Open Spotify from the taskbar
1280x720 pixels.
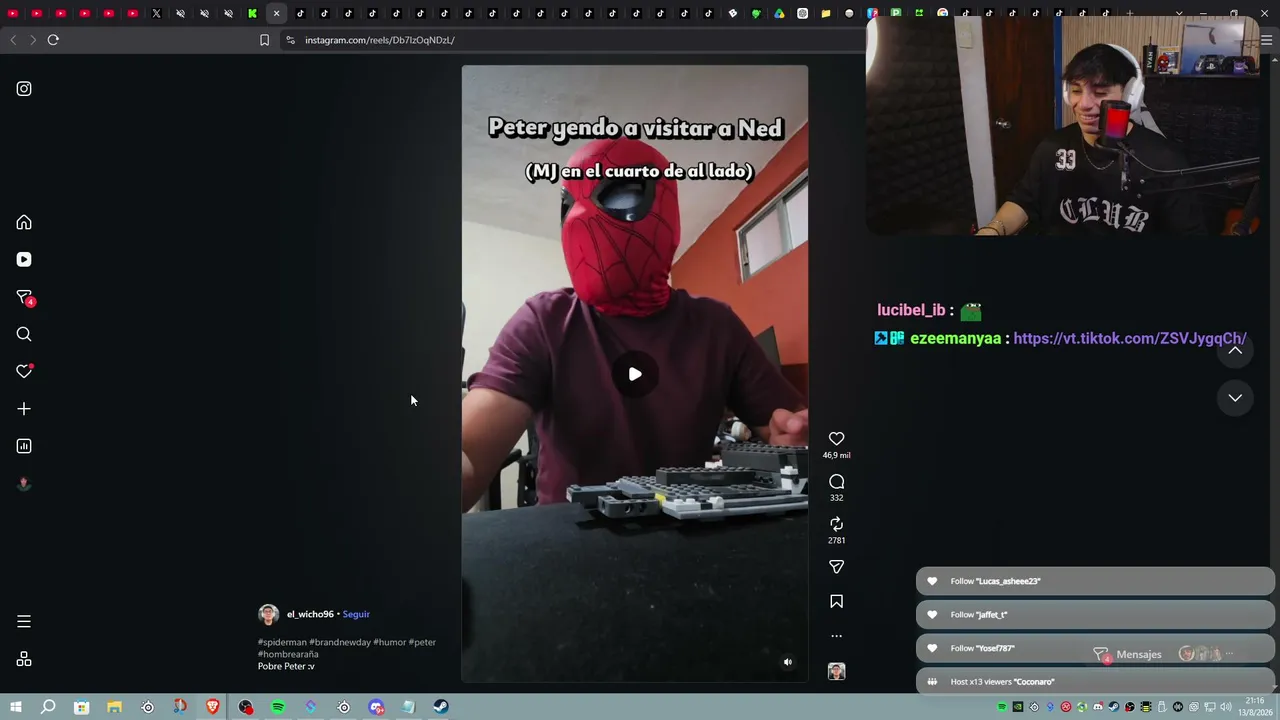(278, 707)
